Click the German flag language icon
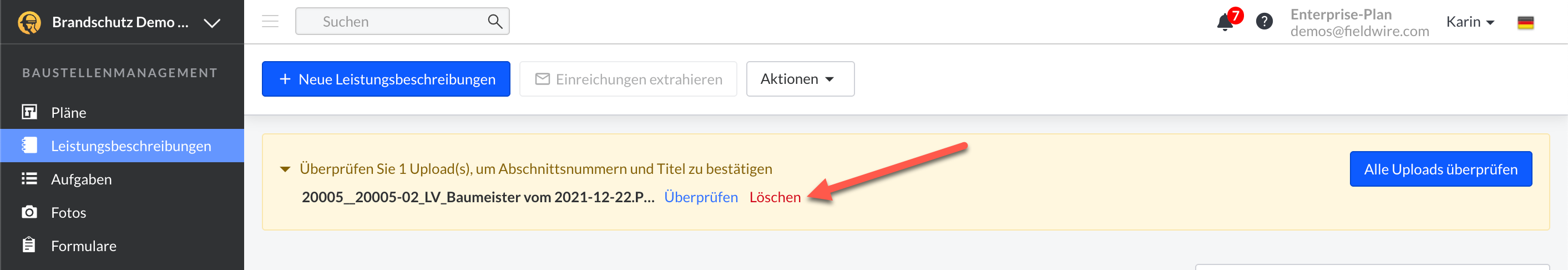 pyautogui.click(x=1525, y=23)
